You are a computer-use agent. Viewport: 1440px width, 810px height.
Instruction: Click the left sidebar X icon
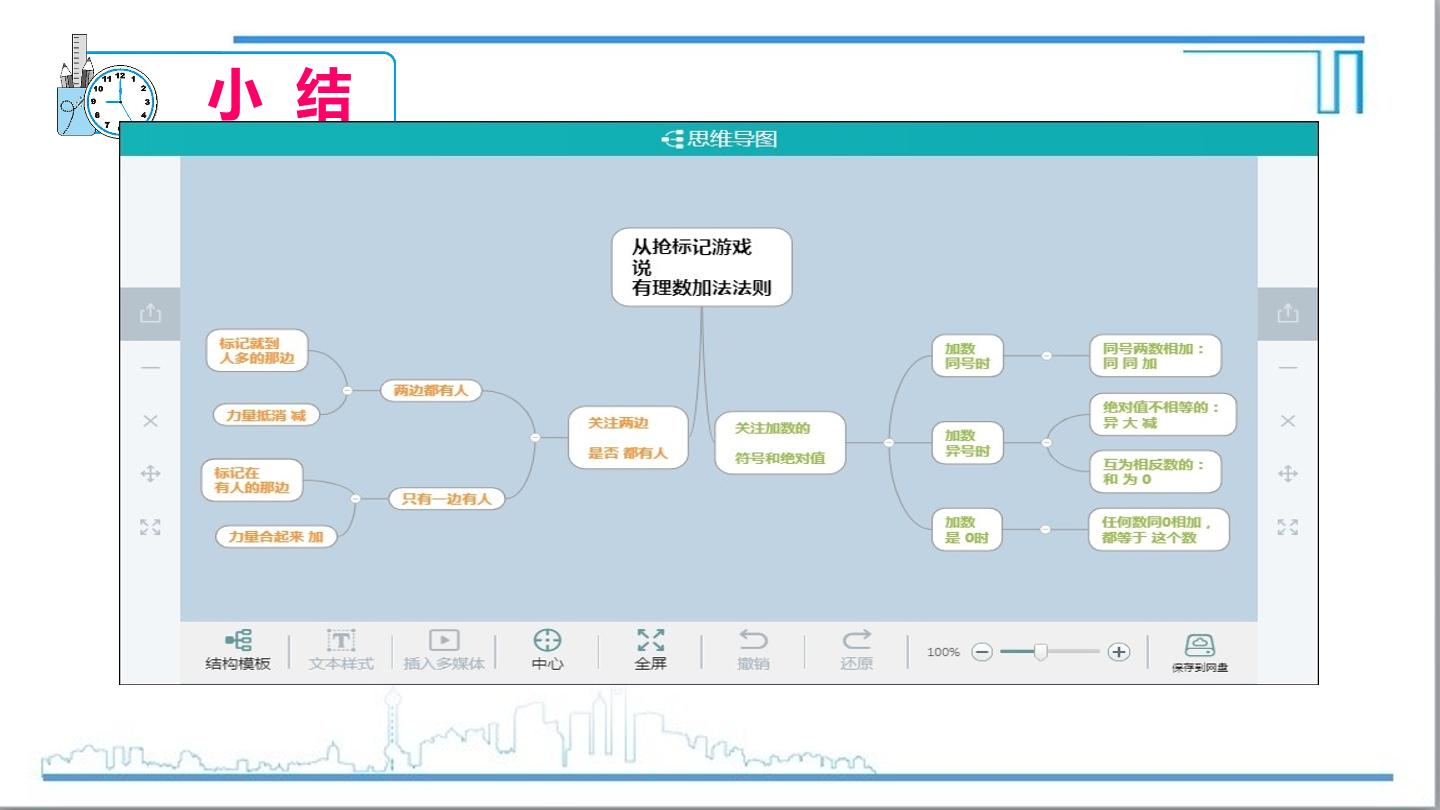tap(150, 421)
